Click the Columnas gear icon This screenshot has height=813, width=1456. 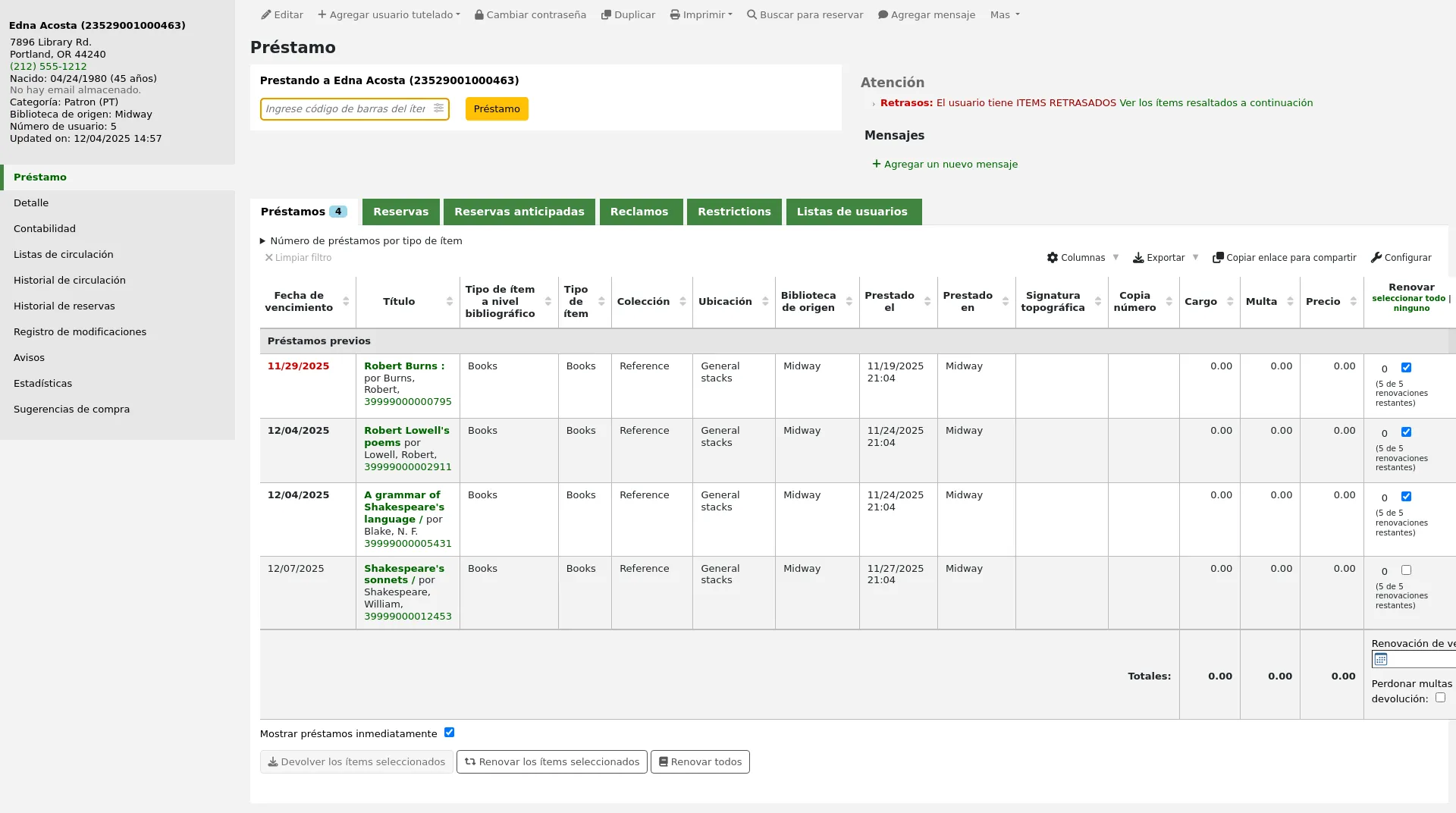tap(1053, 258)
